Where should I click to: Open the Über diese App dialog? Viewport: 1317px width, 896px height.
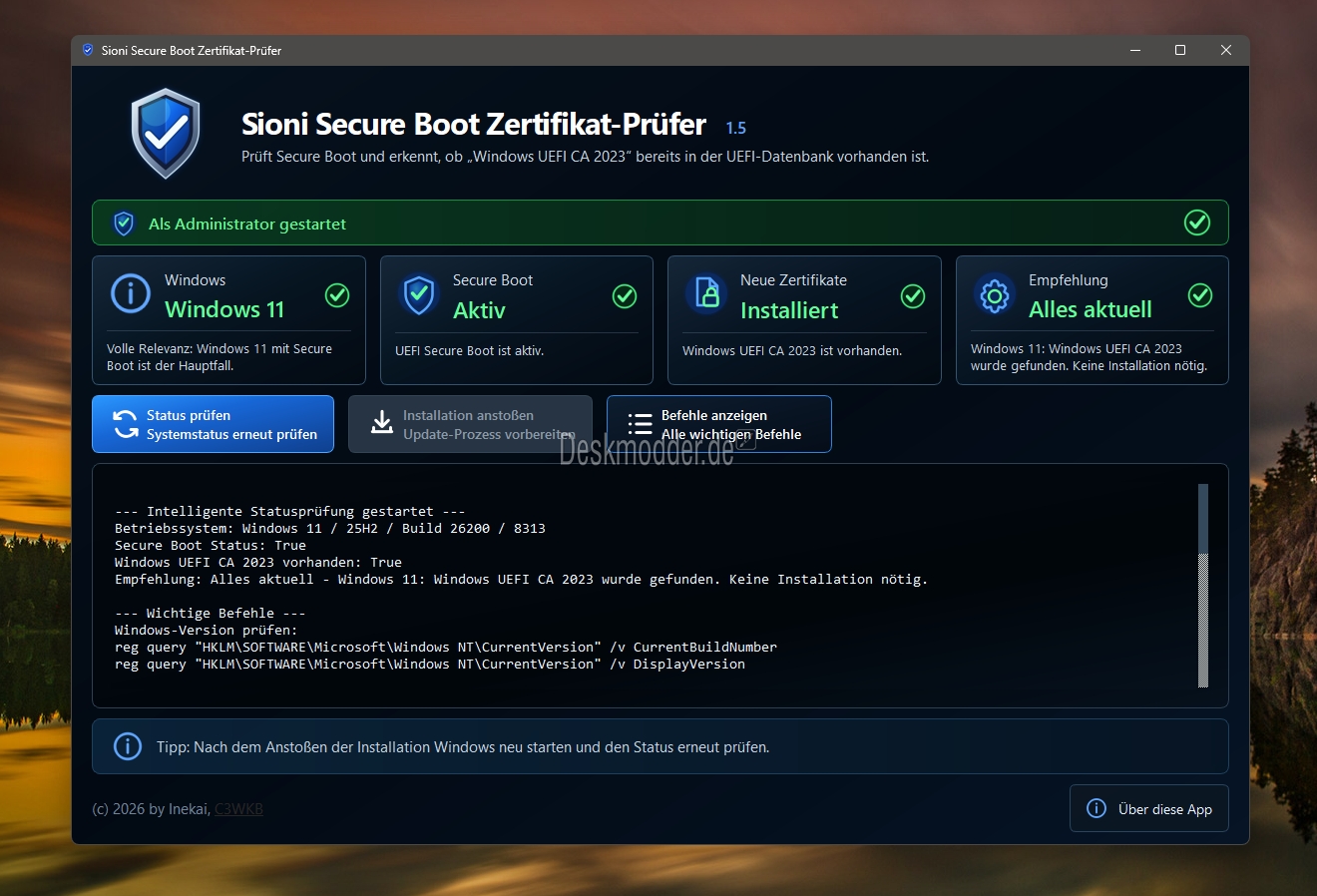point(1148,808)
